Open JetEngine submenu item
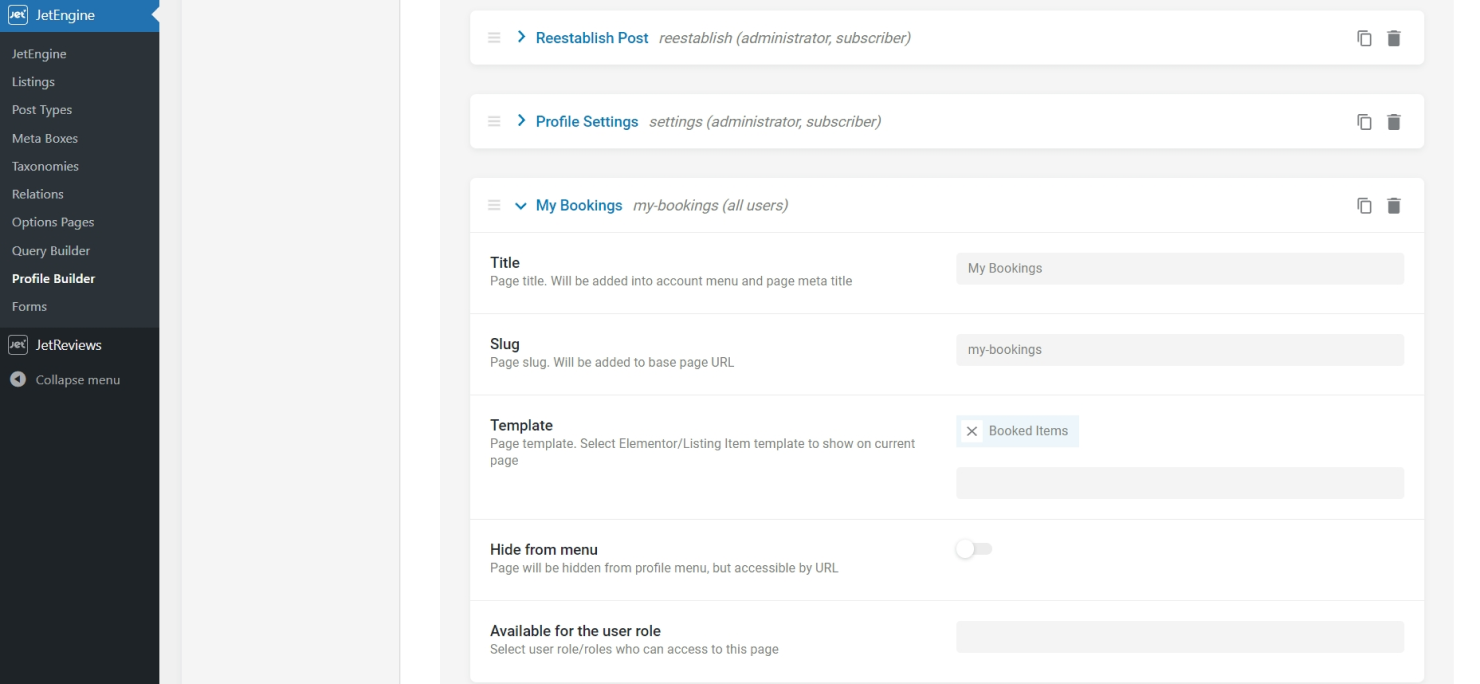Viewport: 1480px width, 684px height. [x=39, y=54]
